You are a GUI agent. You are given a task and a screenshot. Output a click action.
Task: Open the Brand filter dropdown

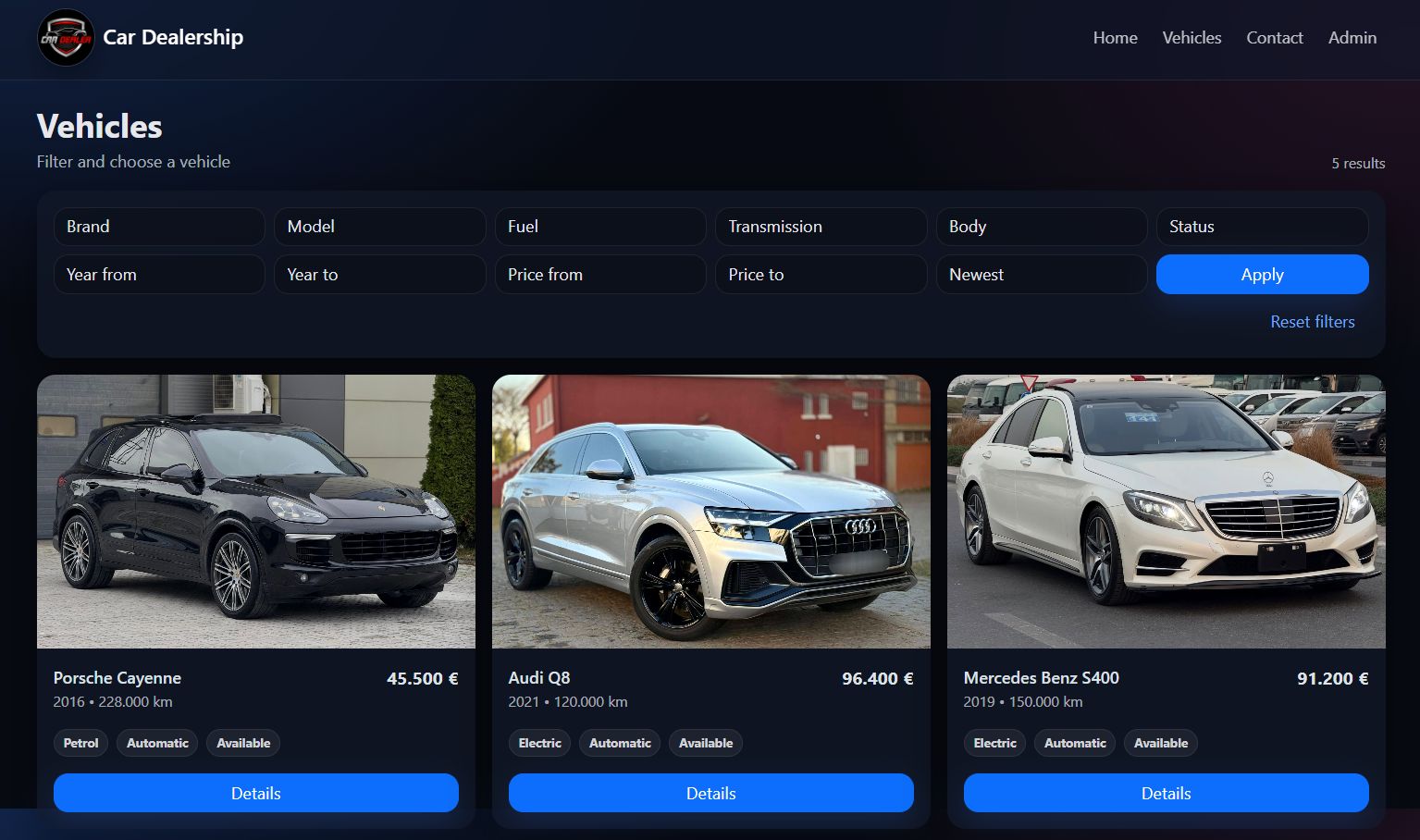(x=159, y=227)
